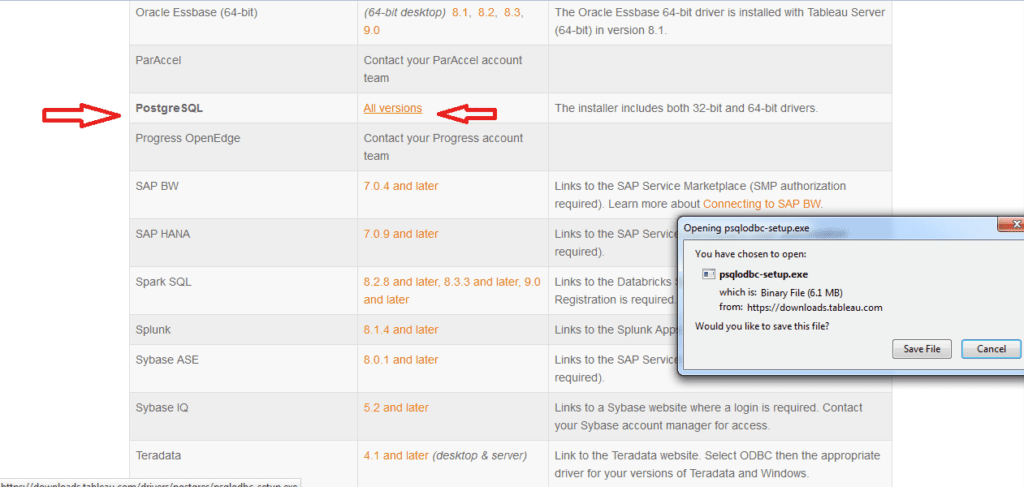Click the Sybase website login description text

709,416
